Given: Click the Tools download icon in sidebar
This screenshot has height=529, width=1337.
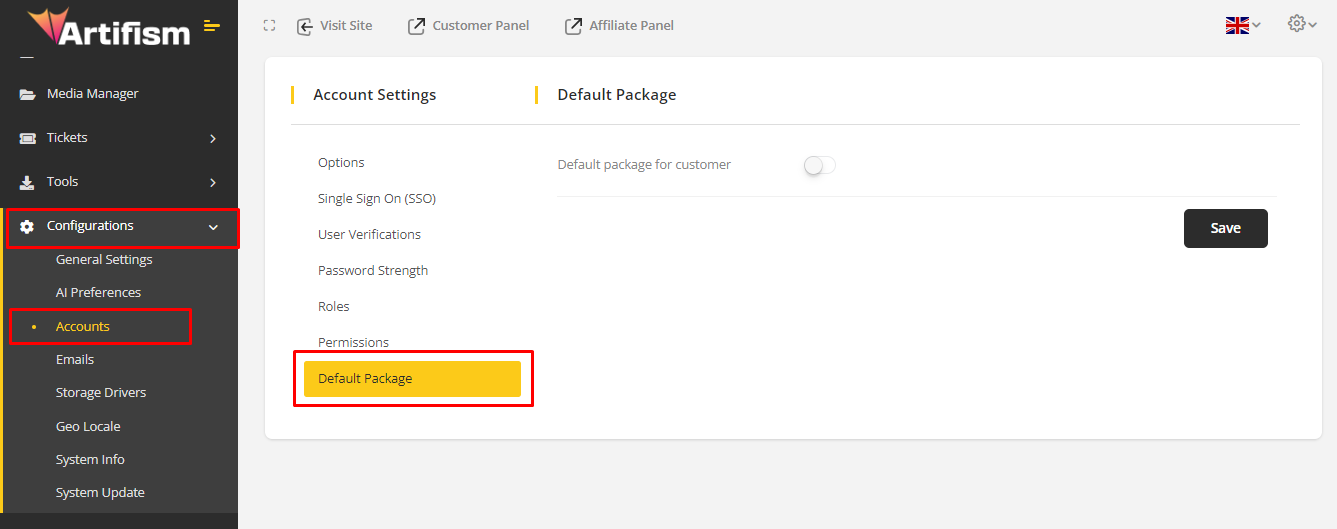Looking at the screenshot, I should tap(27, 182).
